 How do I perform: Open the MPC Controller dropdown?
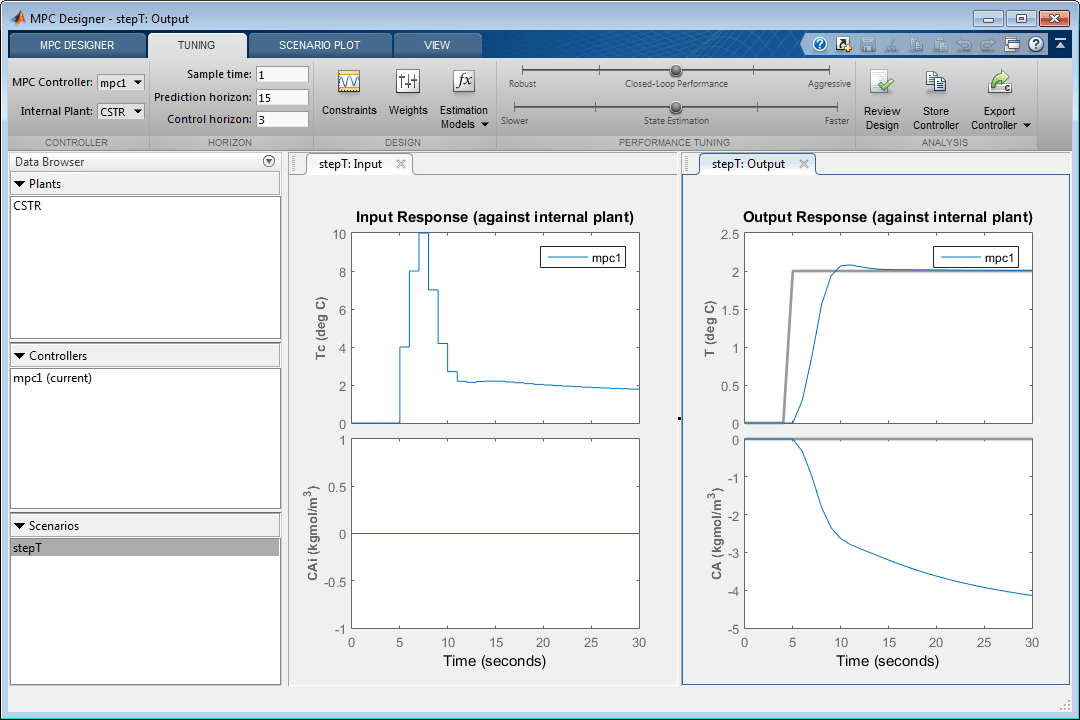(x=121, y=83)
